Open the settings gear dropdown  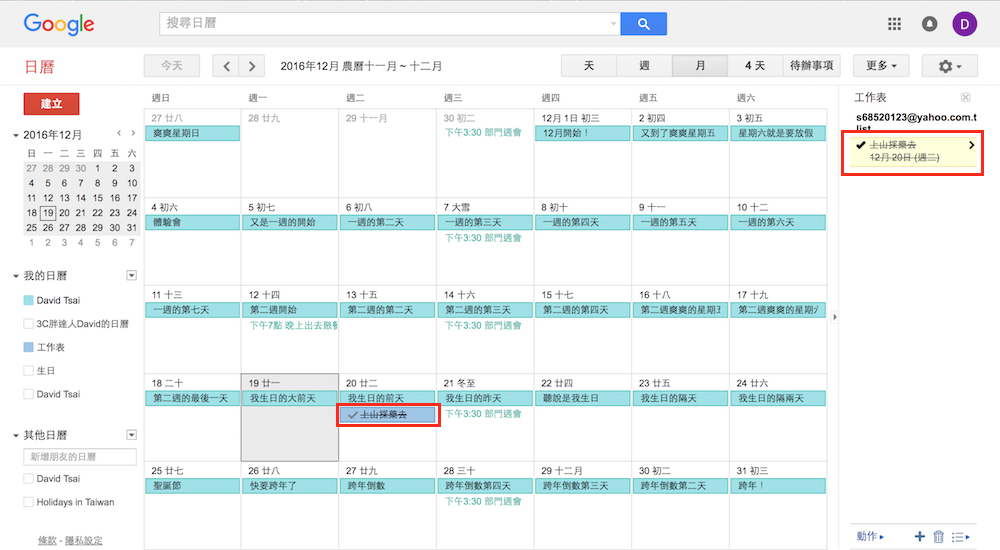(x=949, y=66)
